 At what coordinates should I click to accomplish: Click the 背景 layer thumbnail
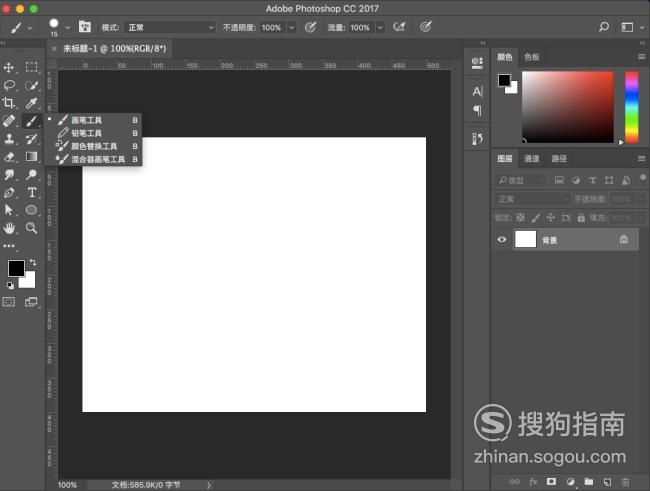click(525, 239)
